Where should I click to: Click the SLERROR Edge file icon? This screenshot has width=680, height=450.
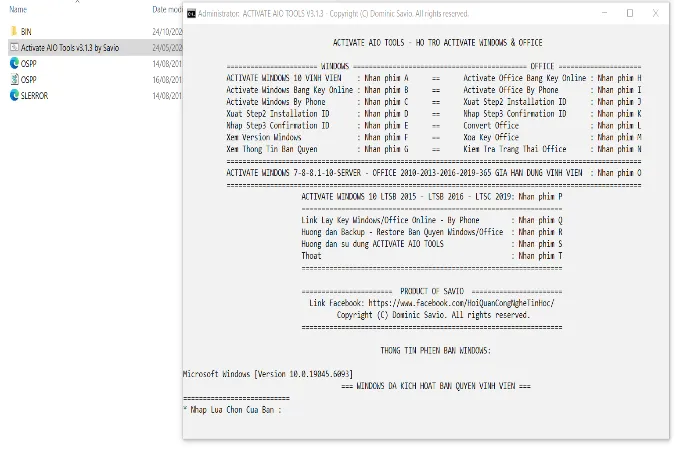[x=14, y=95]
